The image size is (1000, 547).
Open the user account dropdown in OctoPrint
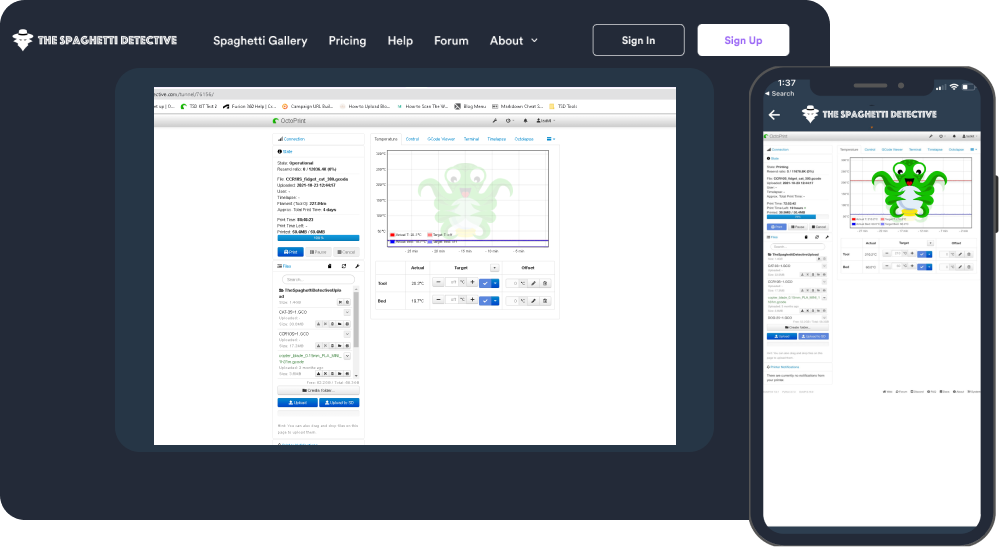click(x=546, y=120)
